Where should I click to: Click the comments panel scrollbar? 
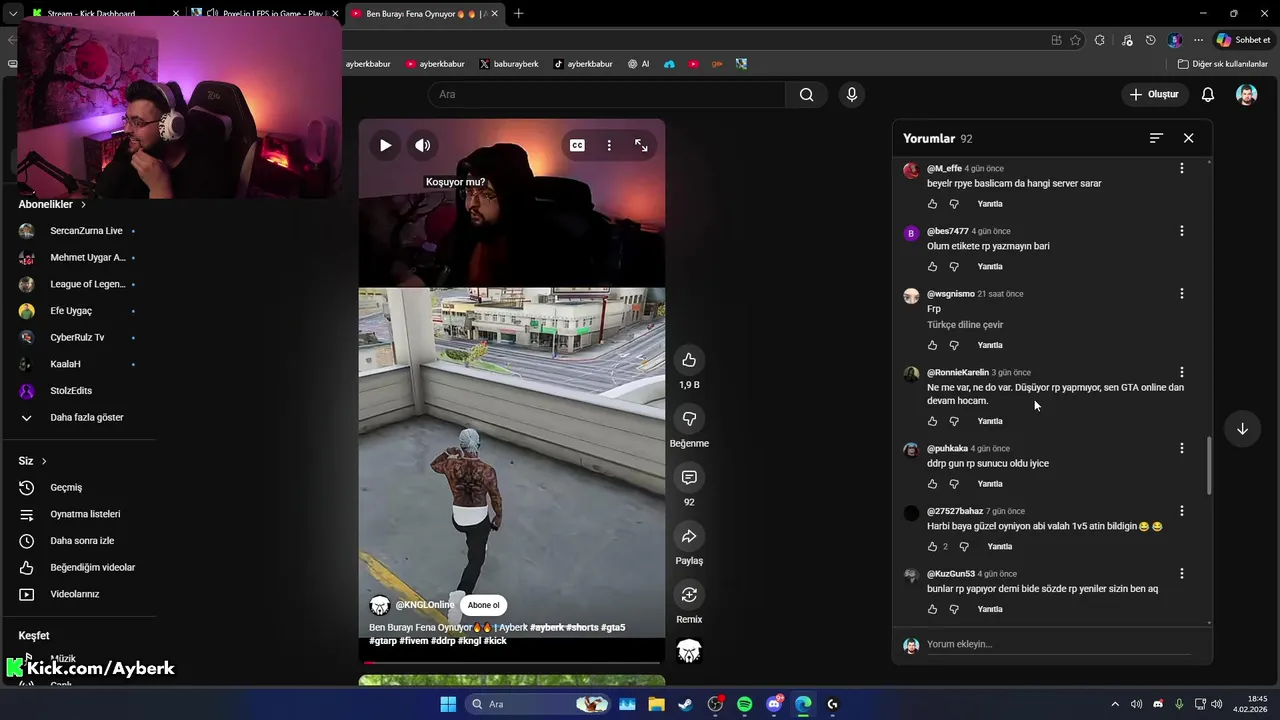1209,466
